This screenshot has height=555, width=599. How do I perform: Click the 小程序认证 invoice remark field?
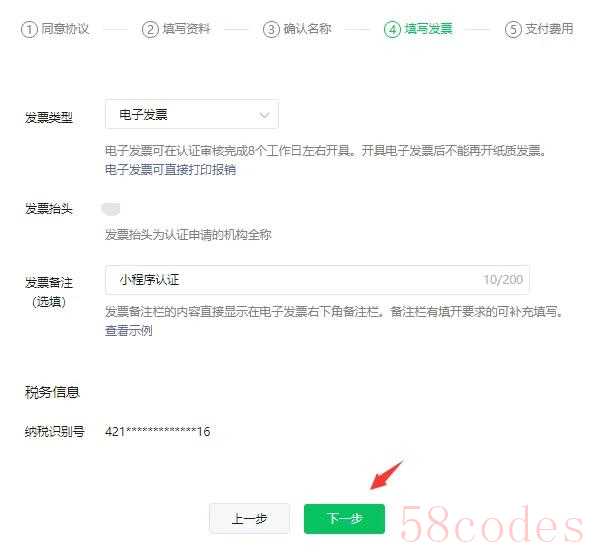[317, 280]
